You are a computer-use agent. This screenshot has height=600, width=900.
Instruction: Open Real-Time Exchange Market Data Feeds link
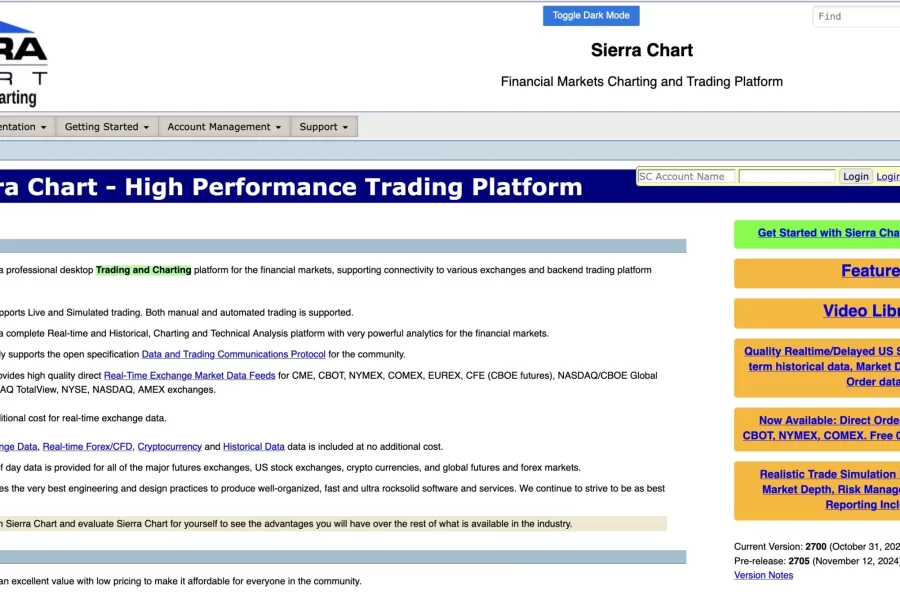coord(189,376)
